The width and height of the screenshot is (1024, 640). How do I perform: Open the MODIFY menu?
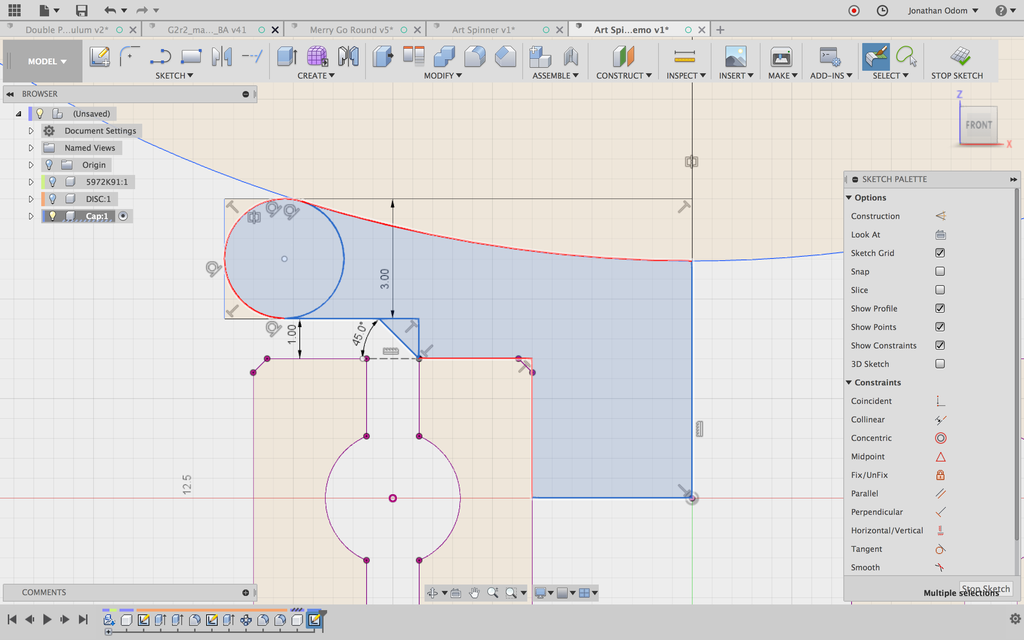441,76
